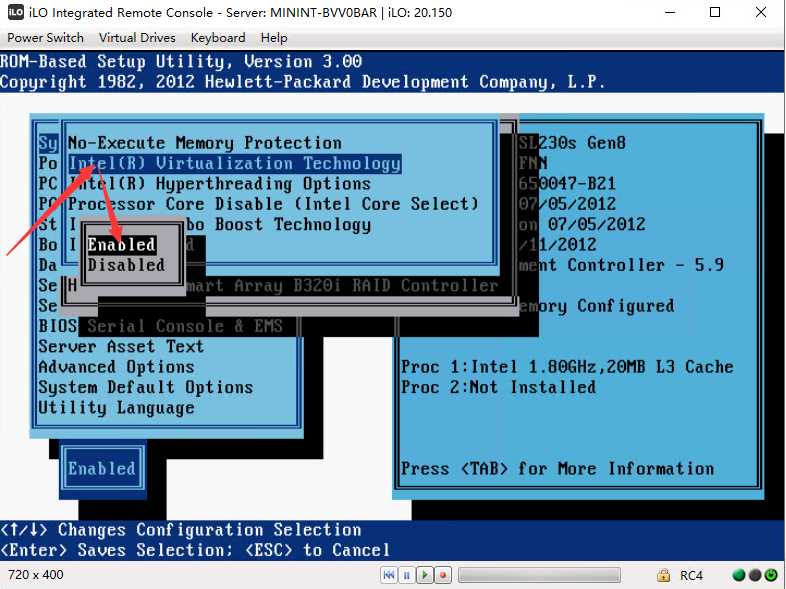Click the Hewlett-Packard copyright line
786x589 pixels.
click(302, 82)
